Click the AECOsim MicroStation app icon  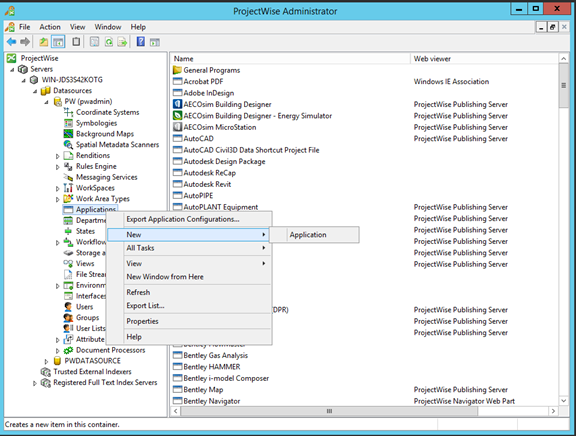point(177,127)
